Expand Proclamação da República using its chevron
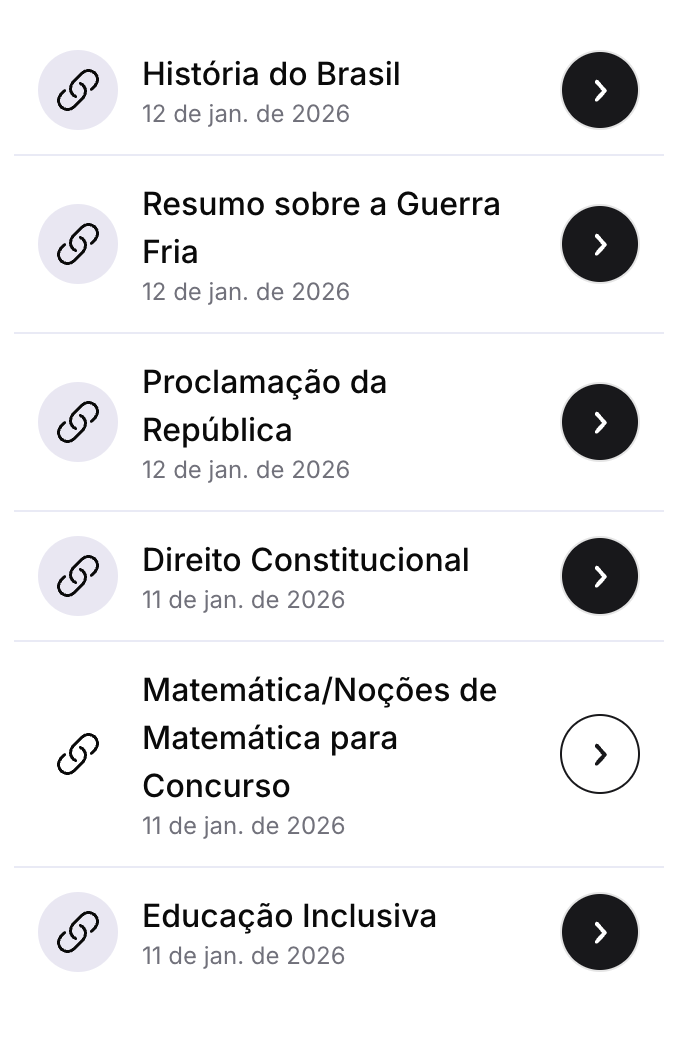The image size is (678, 1056). click(600, 422)
